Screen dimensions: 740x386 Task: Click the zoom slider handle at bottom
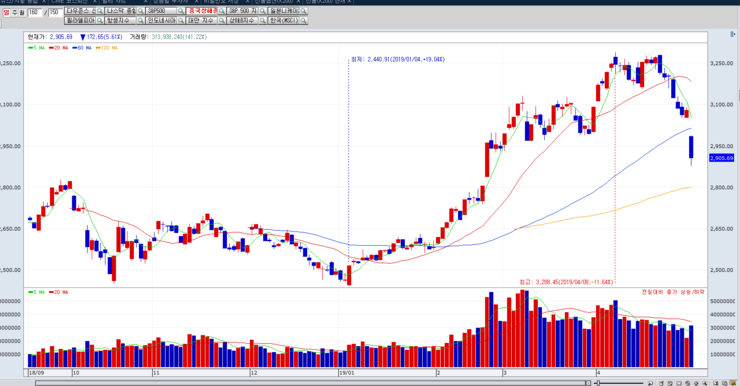(x=598, y=383)
